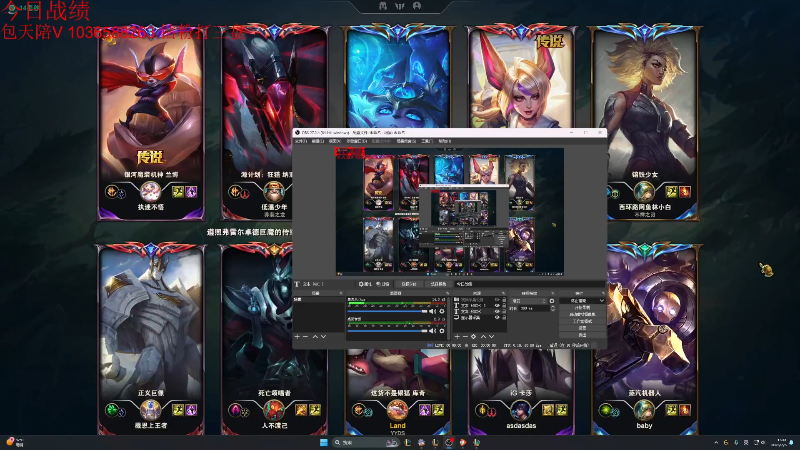Open the Scene Collection menu in OBS

click(x=407, y=141)
